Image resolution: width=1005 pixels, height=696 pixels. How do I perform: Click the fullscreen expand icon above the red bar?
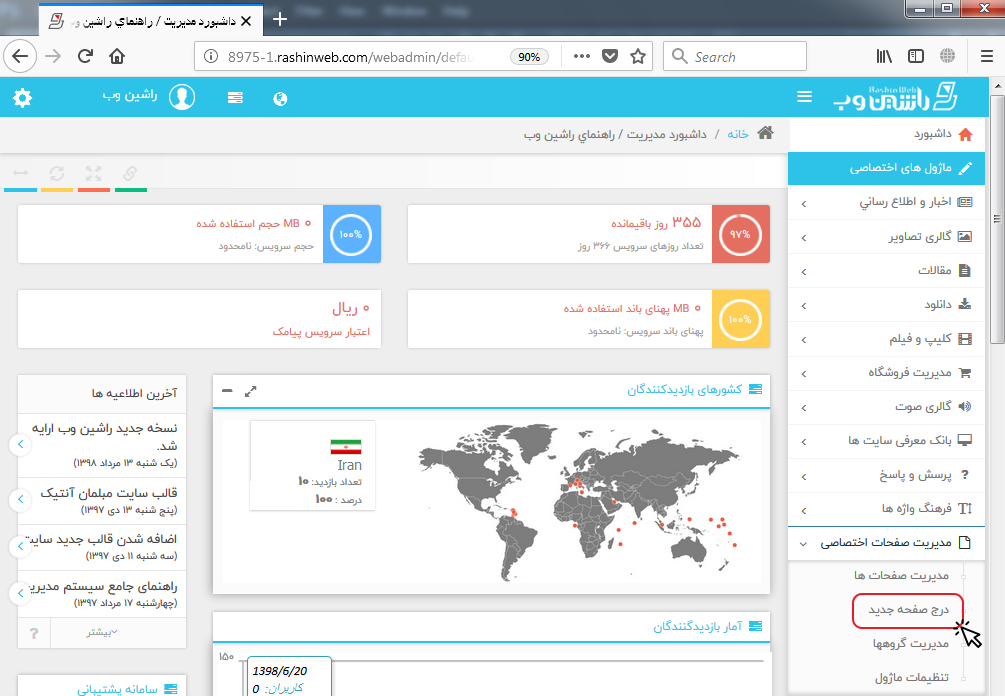click(x=94, y=173)
